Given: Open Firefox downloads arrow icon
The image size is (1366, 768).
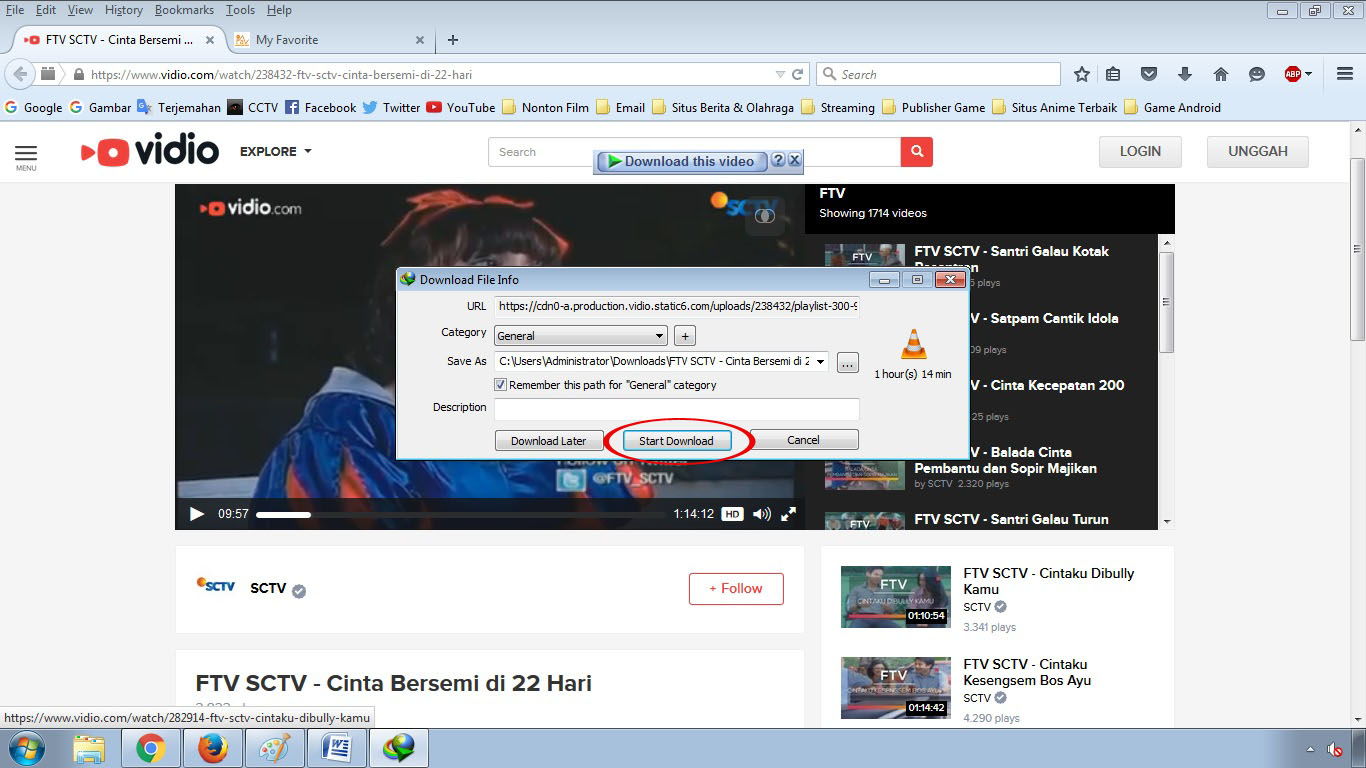Looking at the screenshot, I should coord(1185,74).
